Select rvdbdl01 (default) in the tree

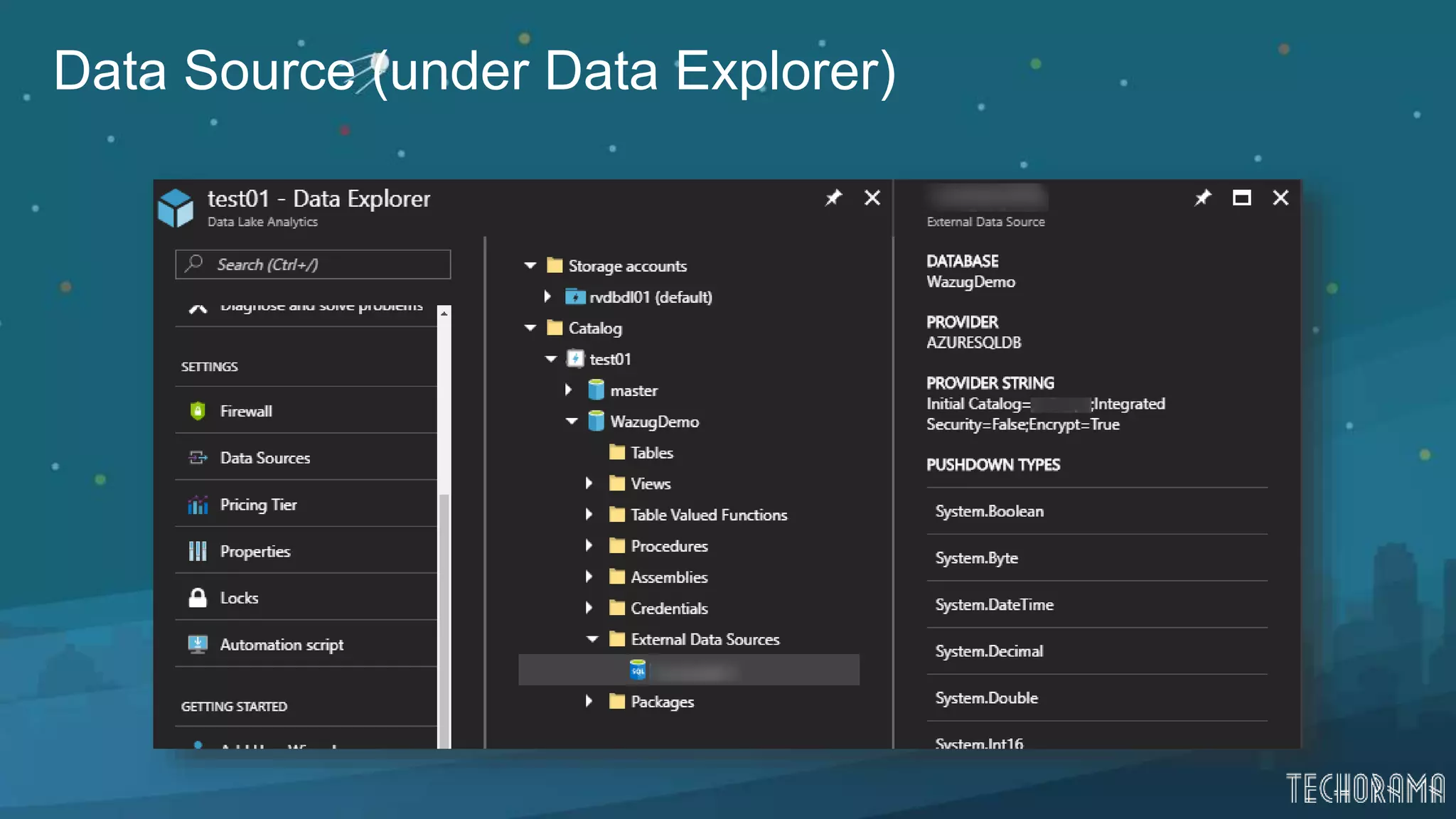[651, 297]
